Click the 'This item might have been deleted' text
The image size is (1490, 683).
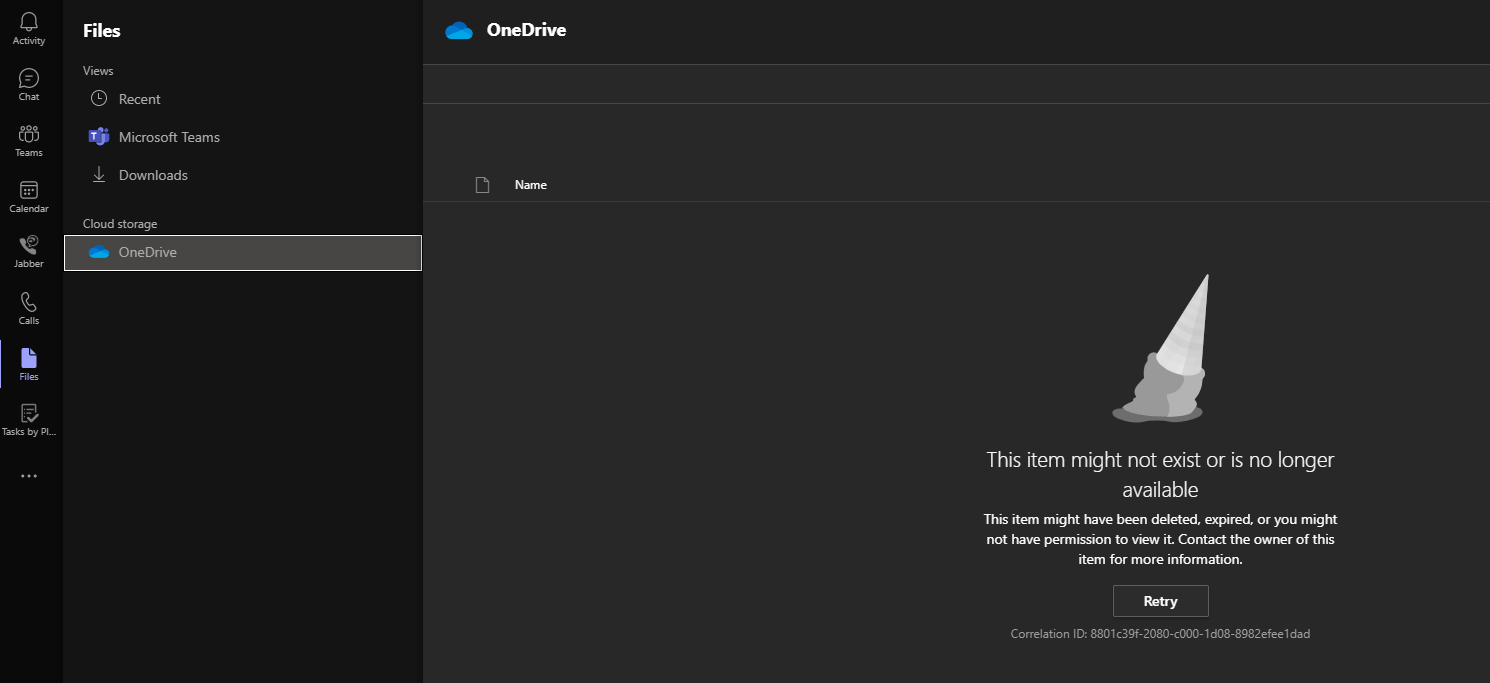tap(1160, 539)
